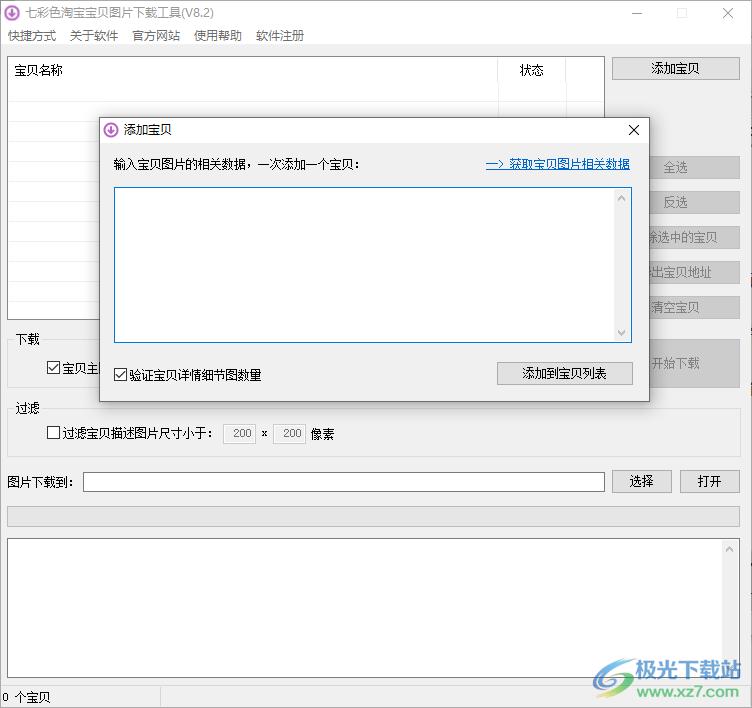
Task: Click the 状态 column header
Action: tap(531, 70)
